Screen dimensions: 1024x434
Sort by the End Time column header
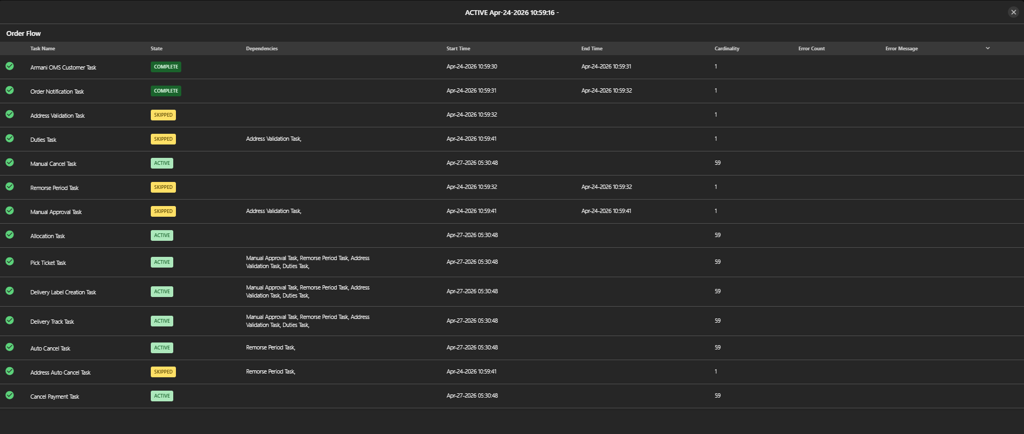coord(592,49)
